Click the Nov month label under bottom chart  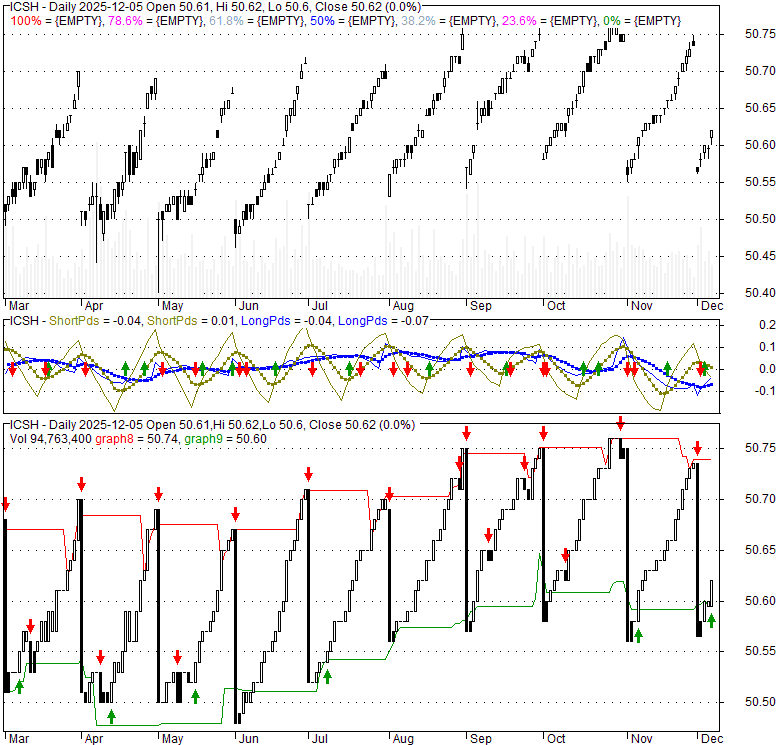[642, 739]
